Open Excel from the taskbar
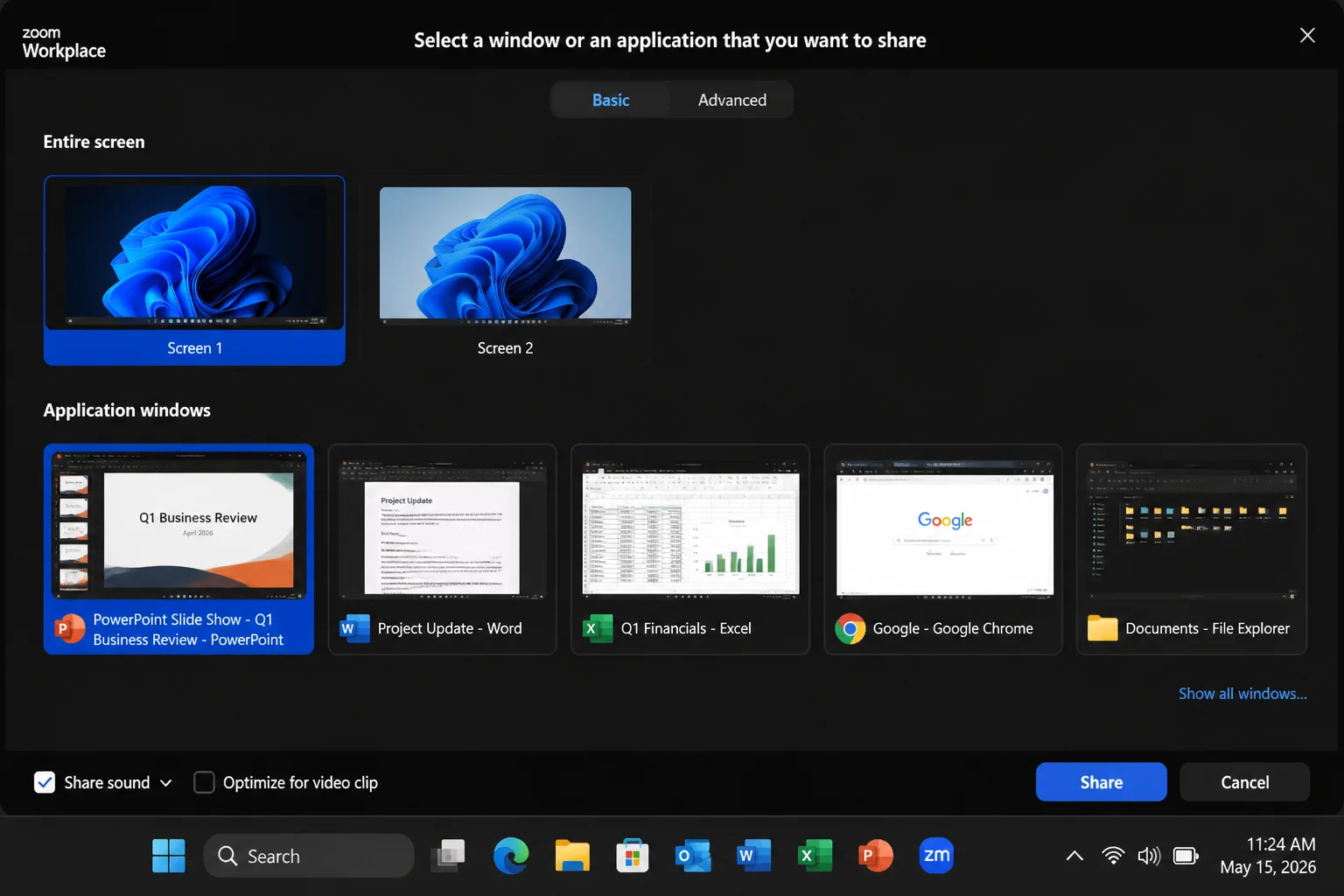Image resolution: width=1344 pixels, height=896 pixels. (815, 856)
